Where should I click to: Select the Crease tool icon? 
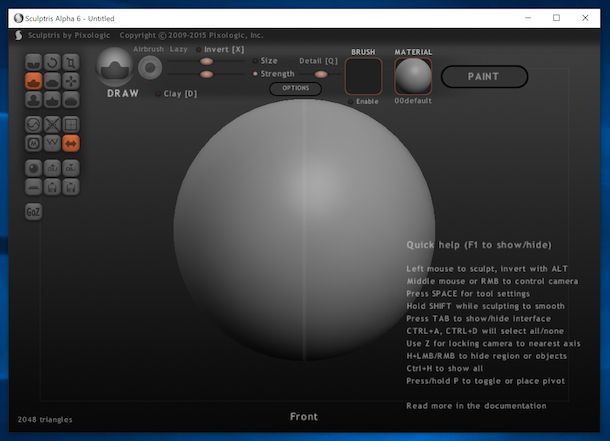pos(33,62)
